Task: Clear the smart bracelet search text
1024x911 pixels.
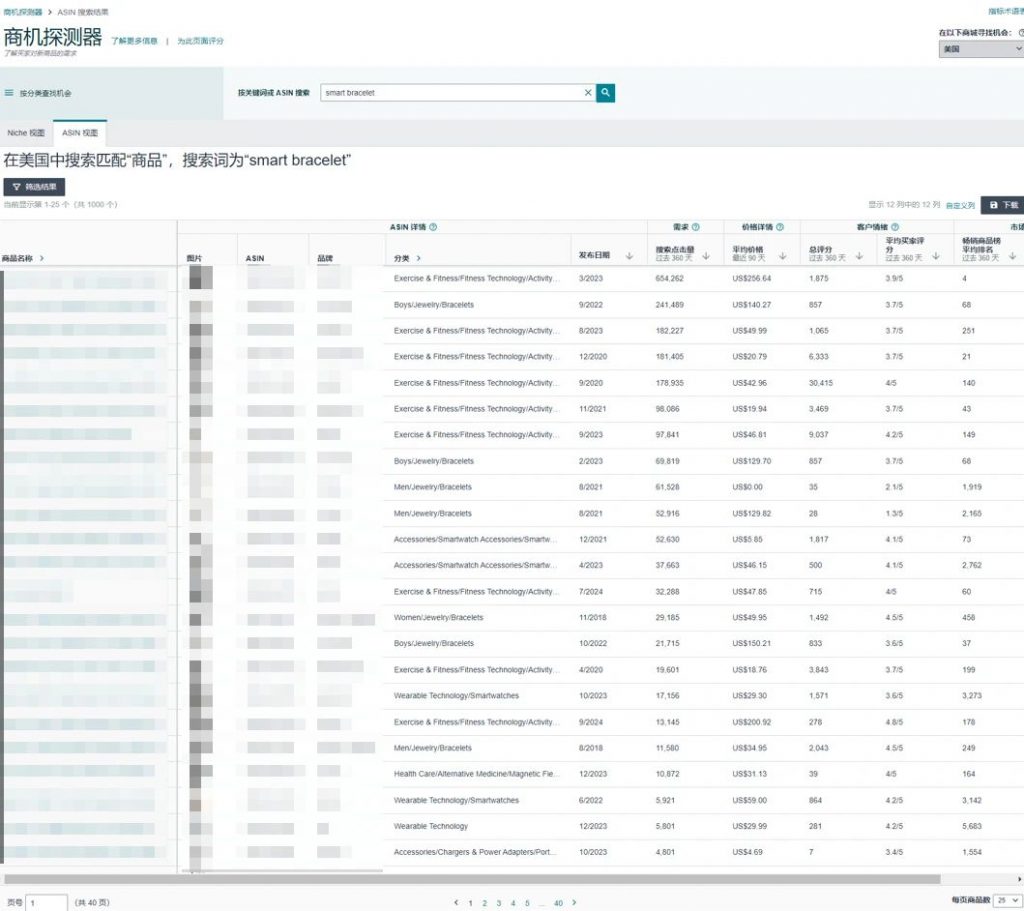Action: click(588, 93)
